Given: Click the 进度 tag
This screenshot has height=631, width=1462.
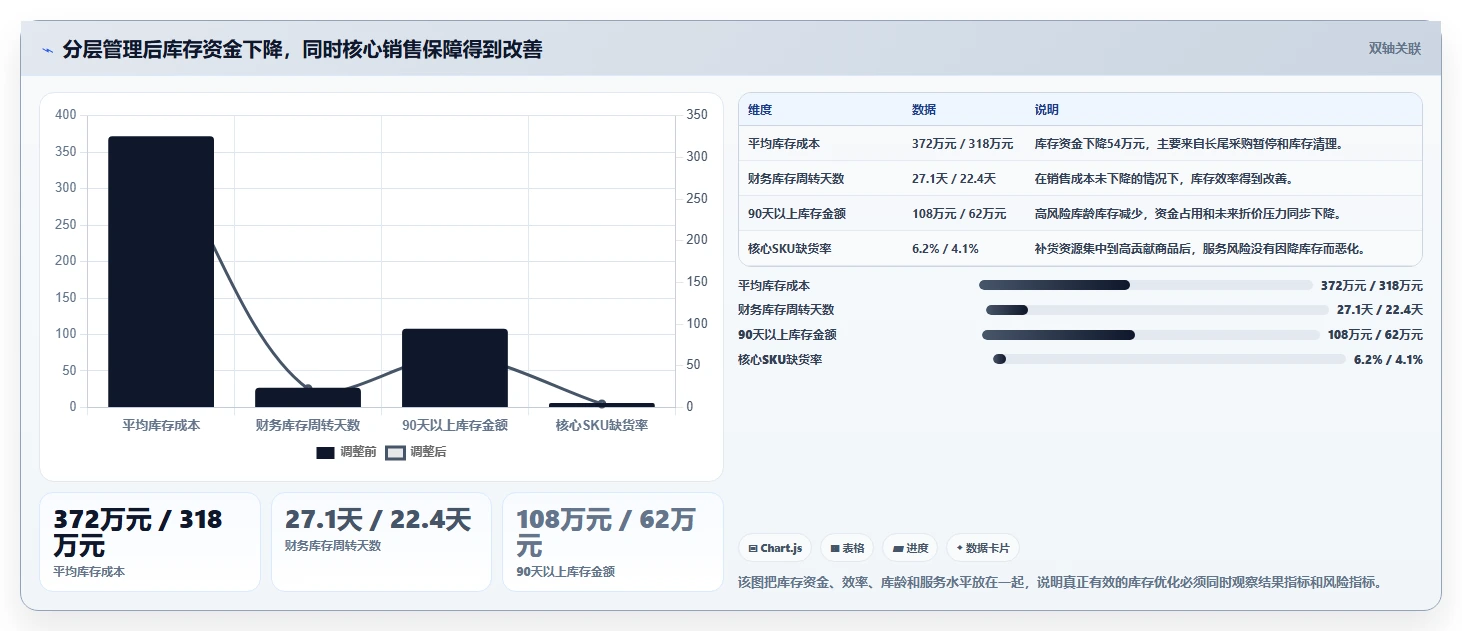Looking at the screenshot, I should point(910,548).
